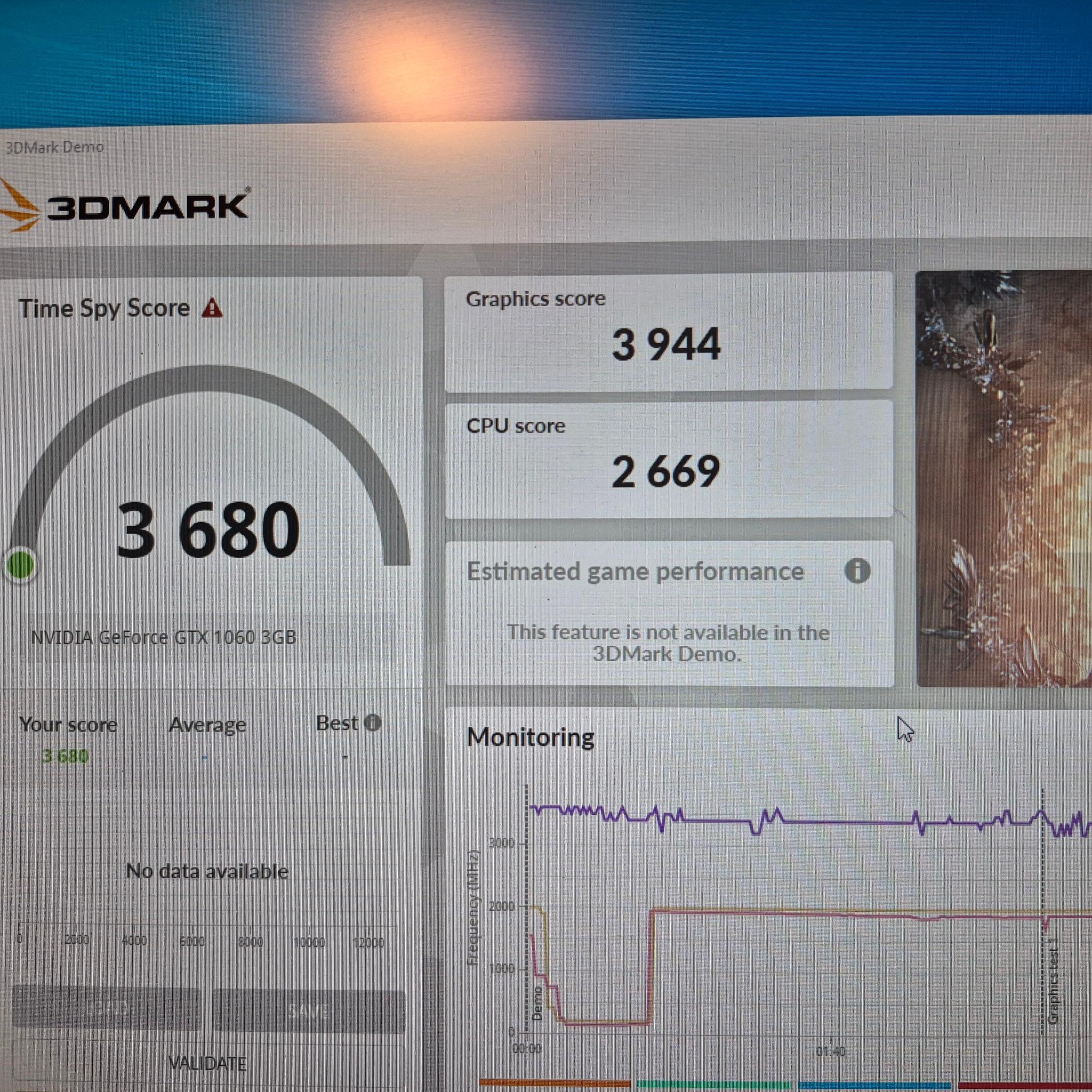Viewport: 1092px width, 1092px height.
Task: Click the "Your score" label
Action: tap(68, 724)
